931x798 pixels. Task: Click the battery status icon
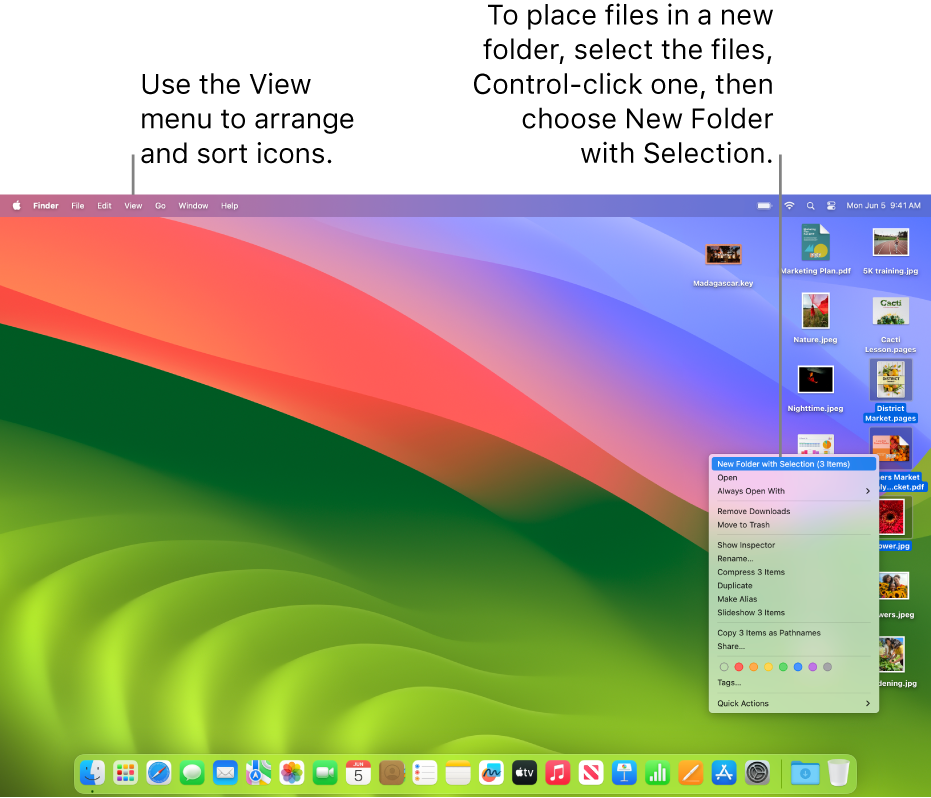tap(764, 205)
